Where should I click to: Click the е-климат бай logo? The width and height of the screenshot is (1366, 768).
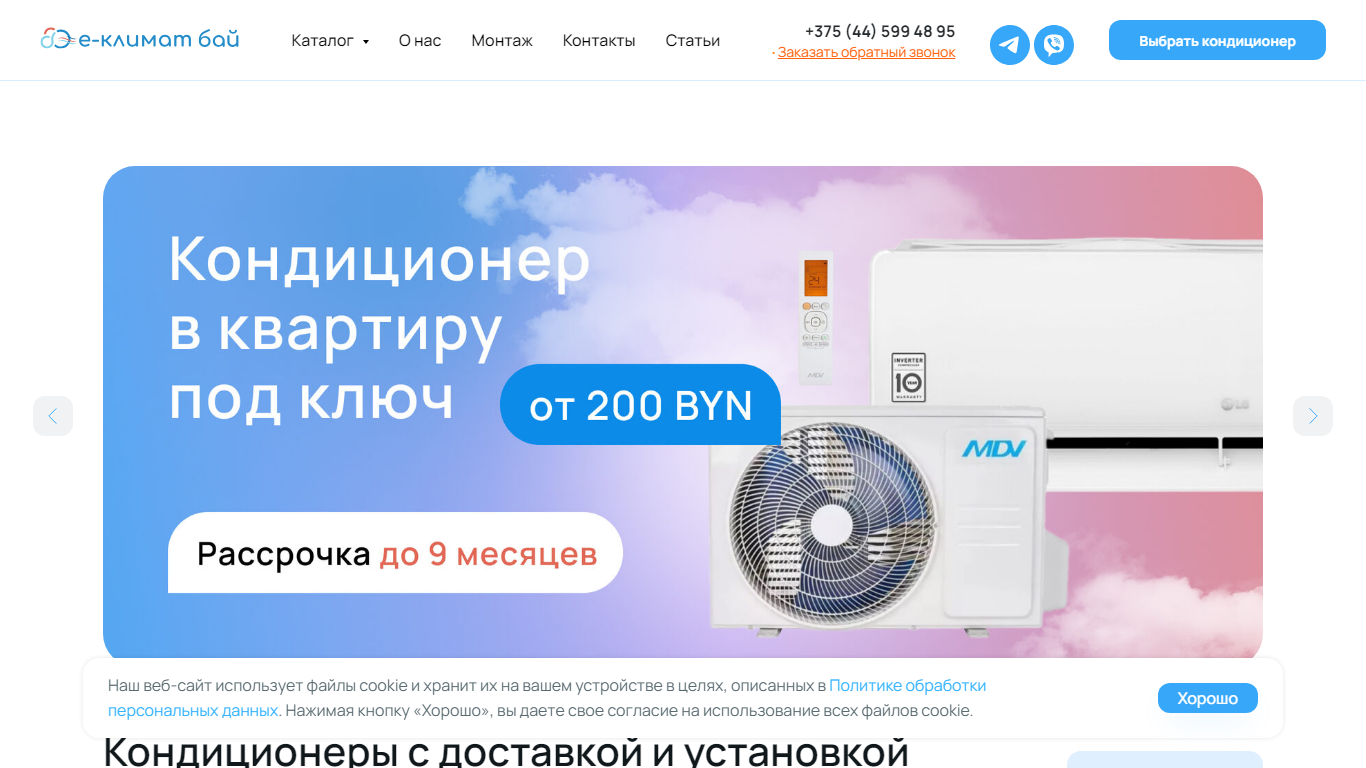pyautogui.click(x=140, y=40)
